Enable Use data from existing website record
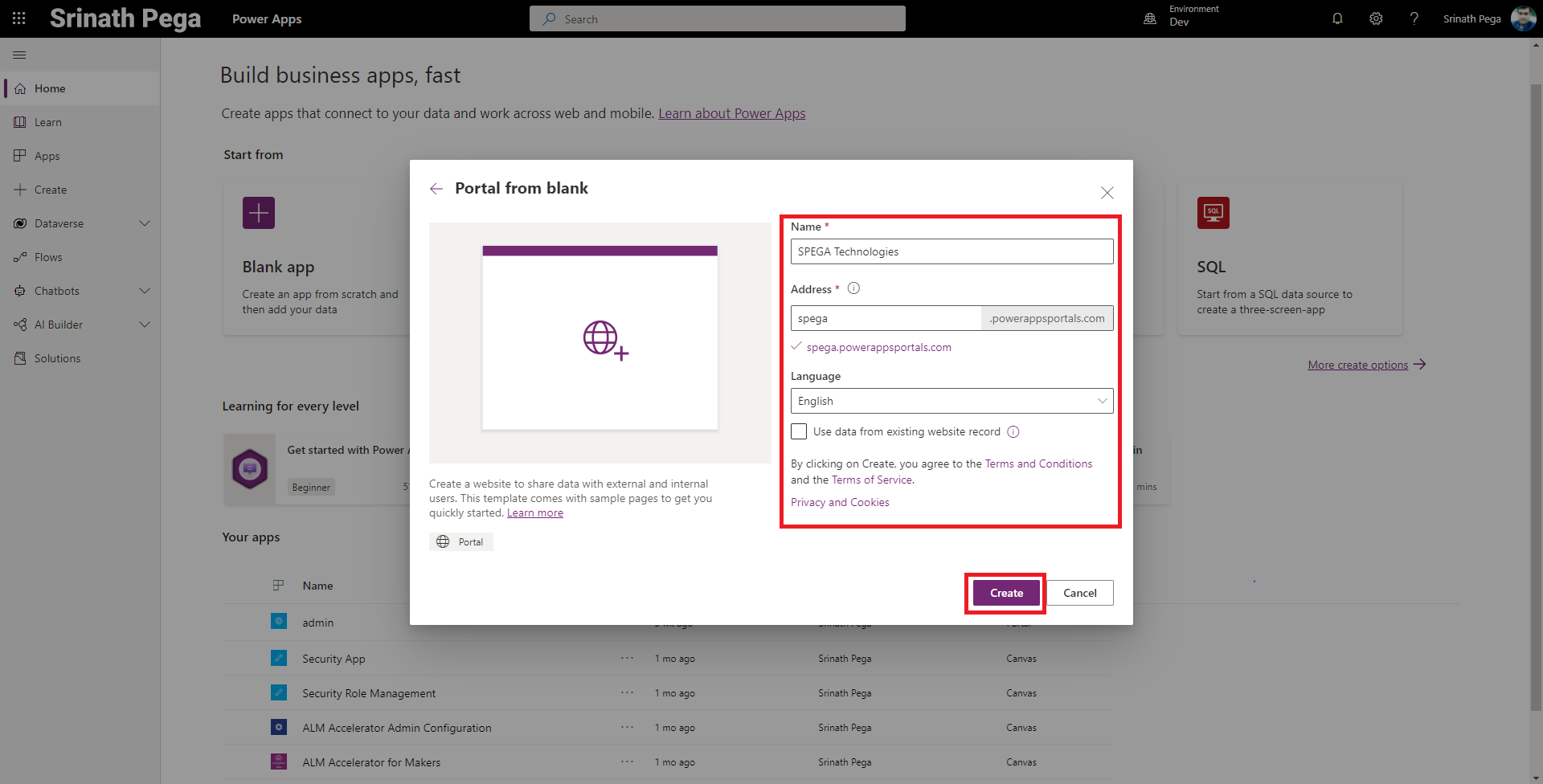Screen dimensions: 1543x784 coord(799,432)
